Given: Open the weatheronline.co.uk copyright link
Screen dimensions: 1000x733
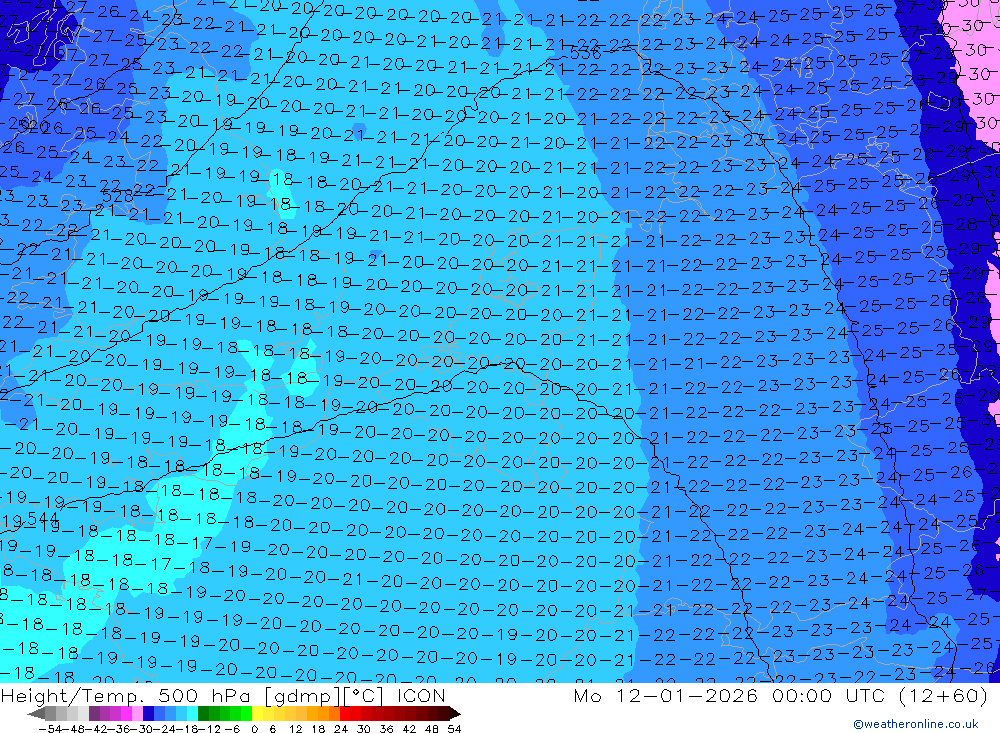Looking at the screenshot, I should click(915, 724).
